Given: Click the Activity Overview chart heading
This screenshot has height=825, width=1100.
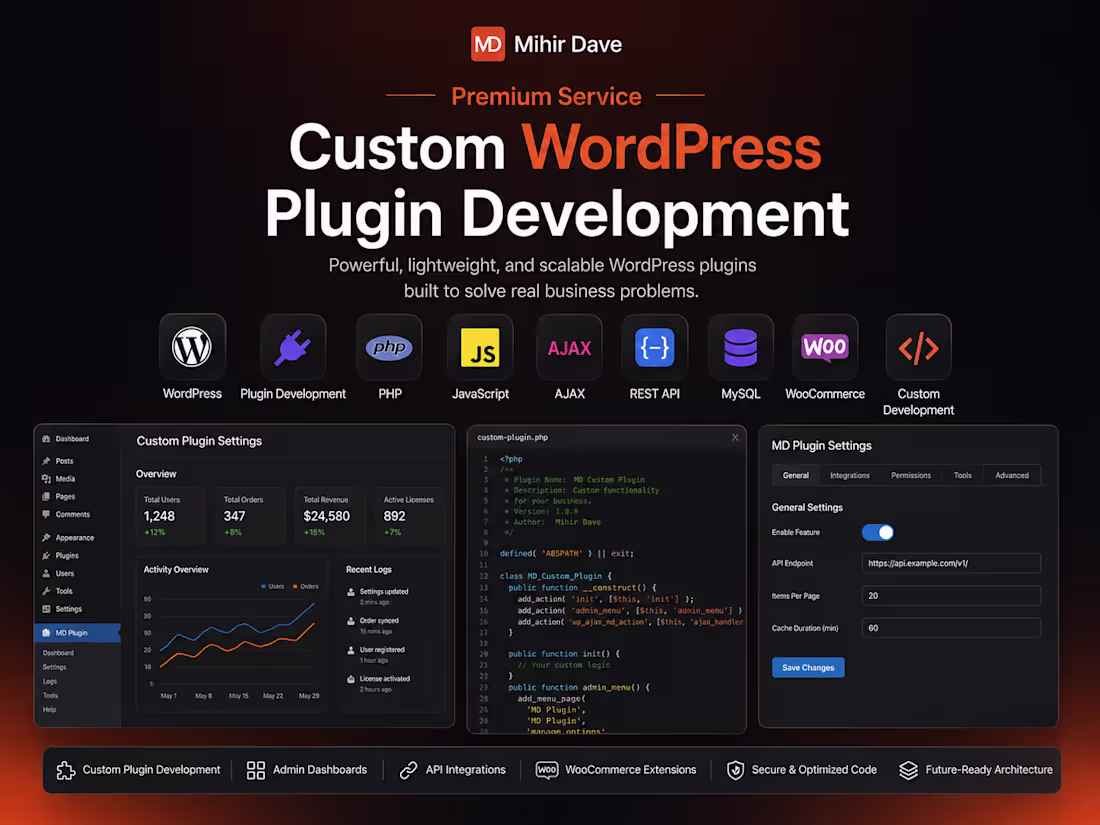Looking at the screenshot, I should click(x=176, y=570).
